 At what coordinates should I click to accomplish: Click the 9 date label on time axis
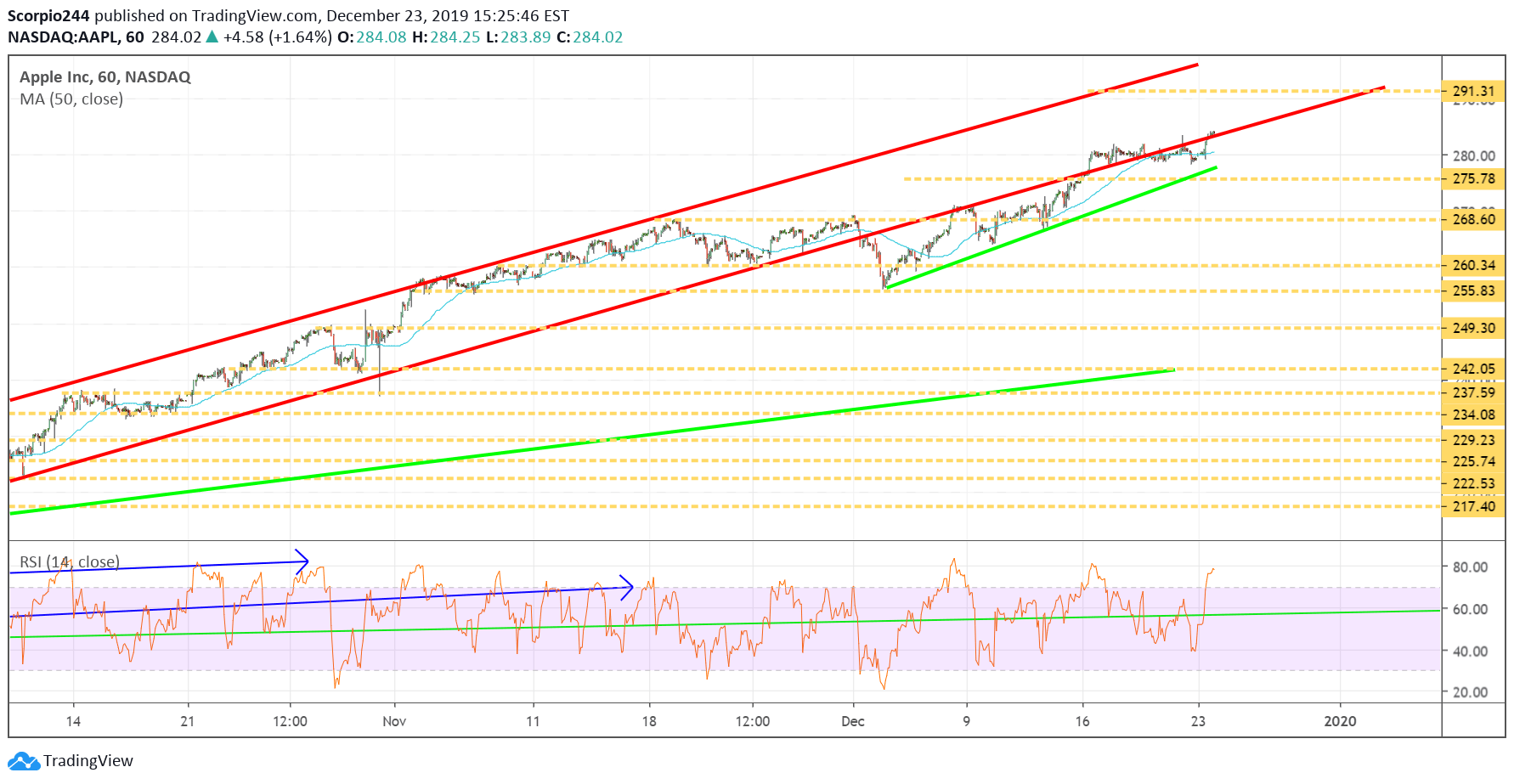[x=966, y=721]
